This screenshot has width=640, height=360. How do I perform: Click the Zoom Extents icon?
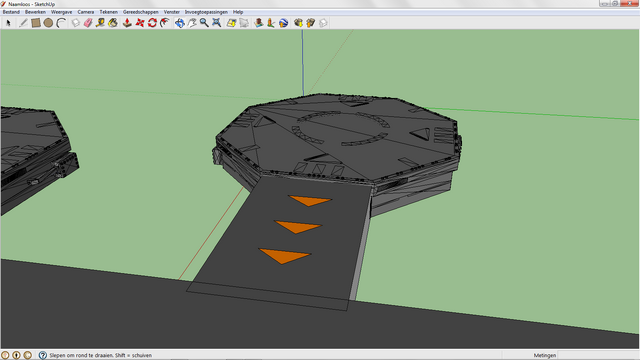[217, 23]
